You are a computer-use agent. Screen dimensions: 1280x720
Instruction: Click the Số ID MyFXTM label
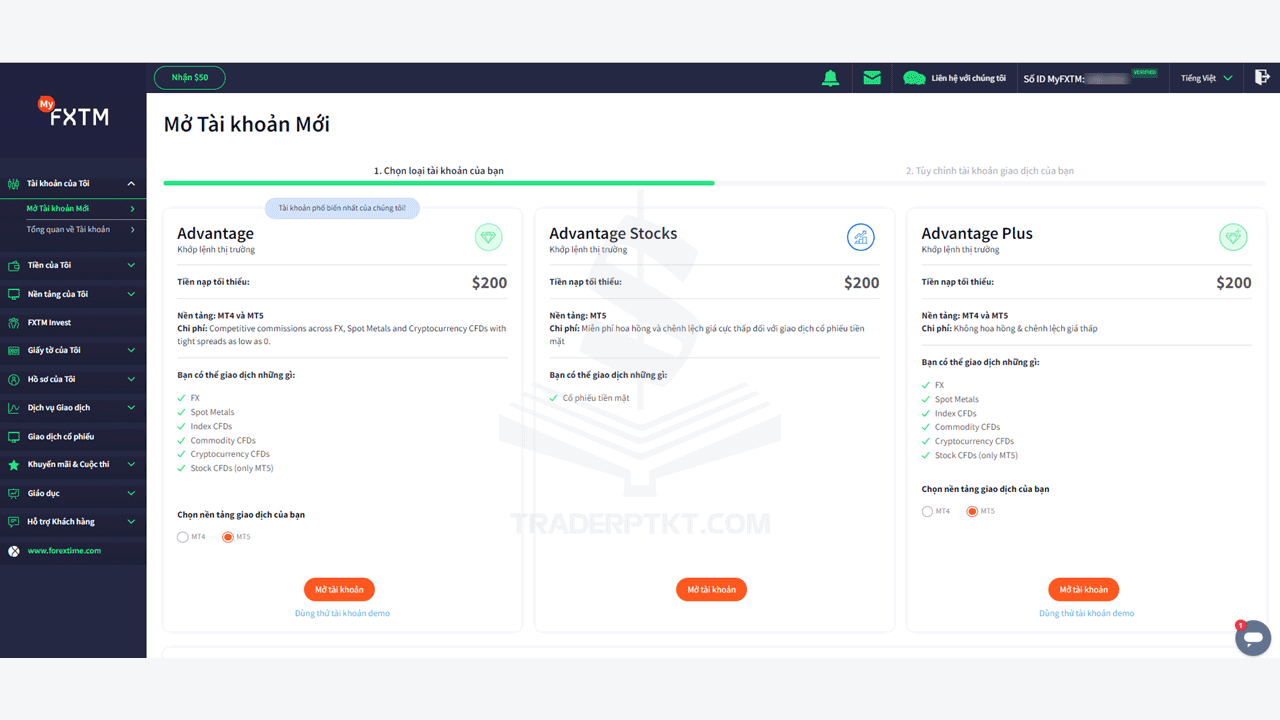(x=1054, y=78)
